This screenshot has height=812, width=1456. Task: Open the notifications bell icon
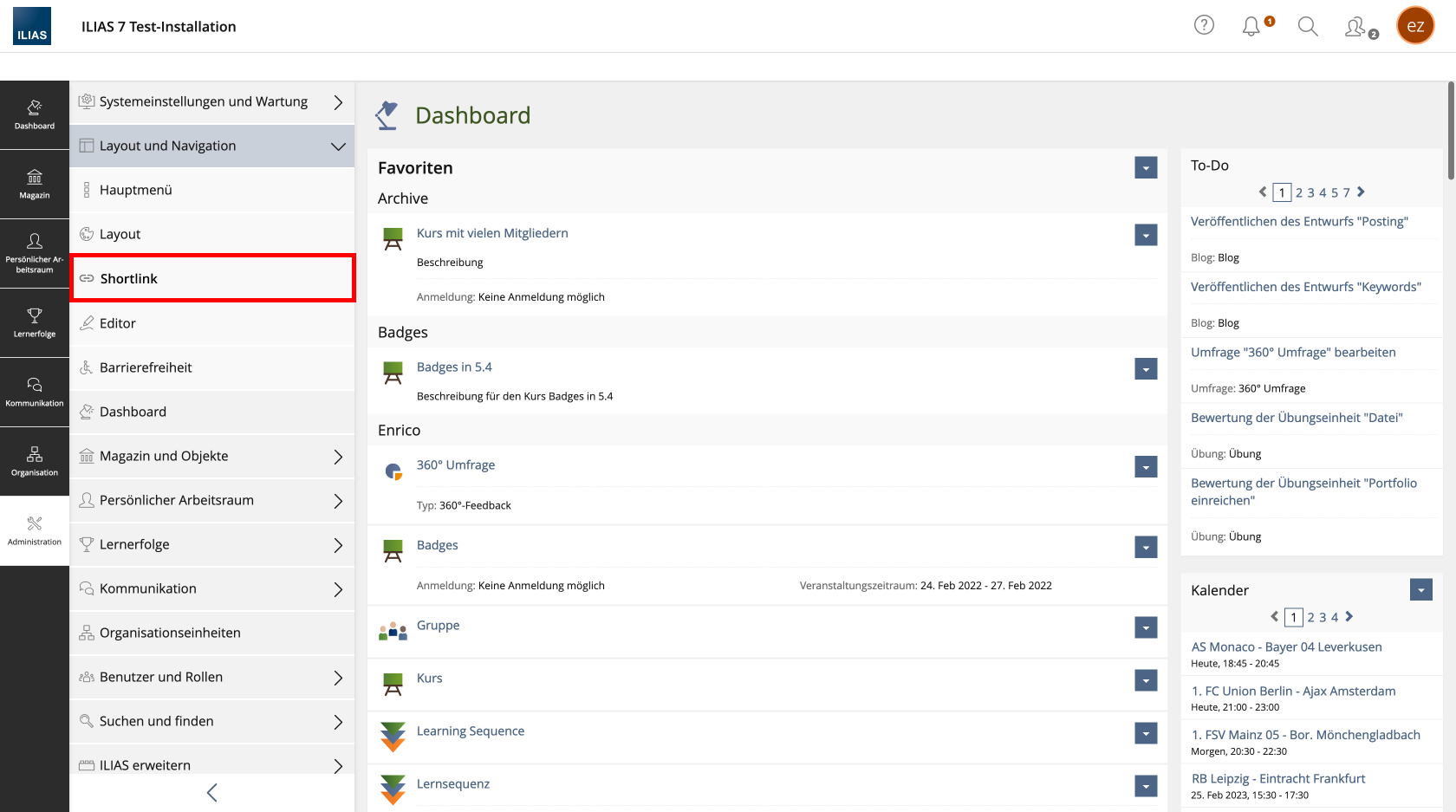(x=1251, y=27)
